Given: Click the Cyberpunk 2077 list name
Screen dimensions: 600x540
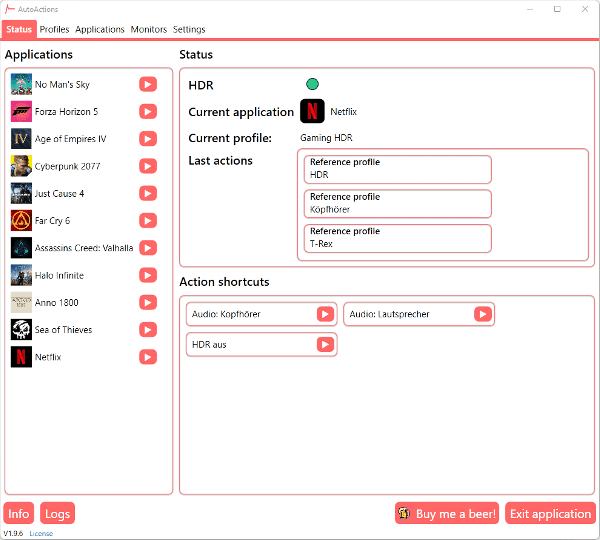Looking at the screenshot, I should tap(67, 166).
